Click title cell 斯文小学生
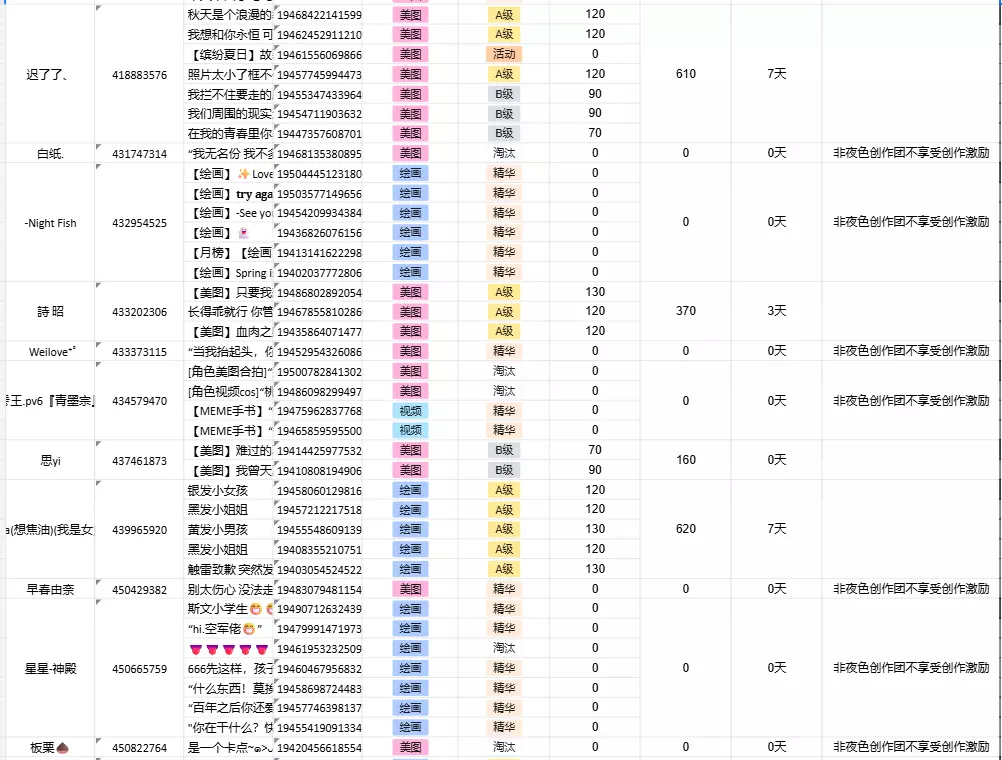The height and width of the screenshot is (760, 1002). click(229, 609)
